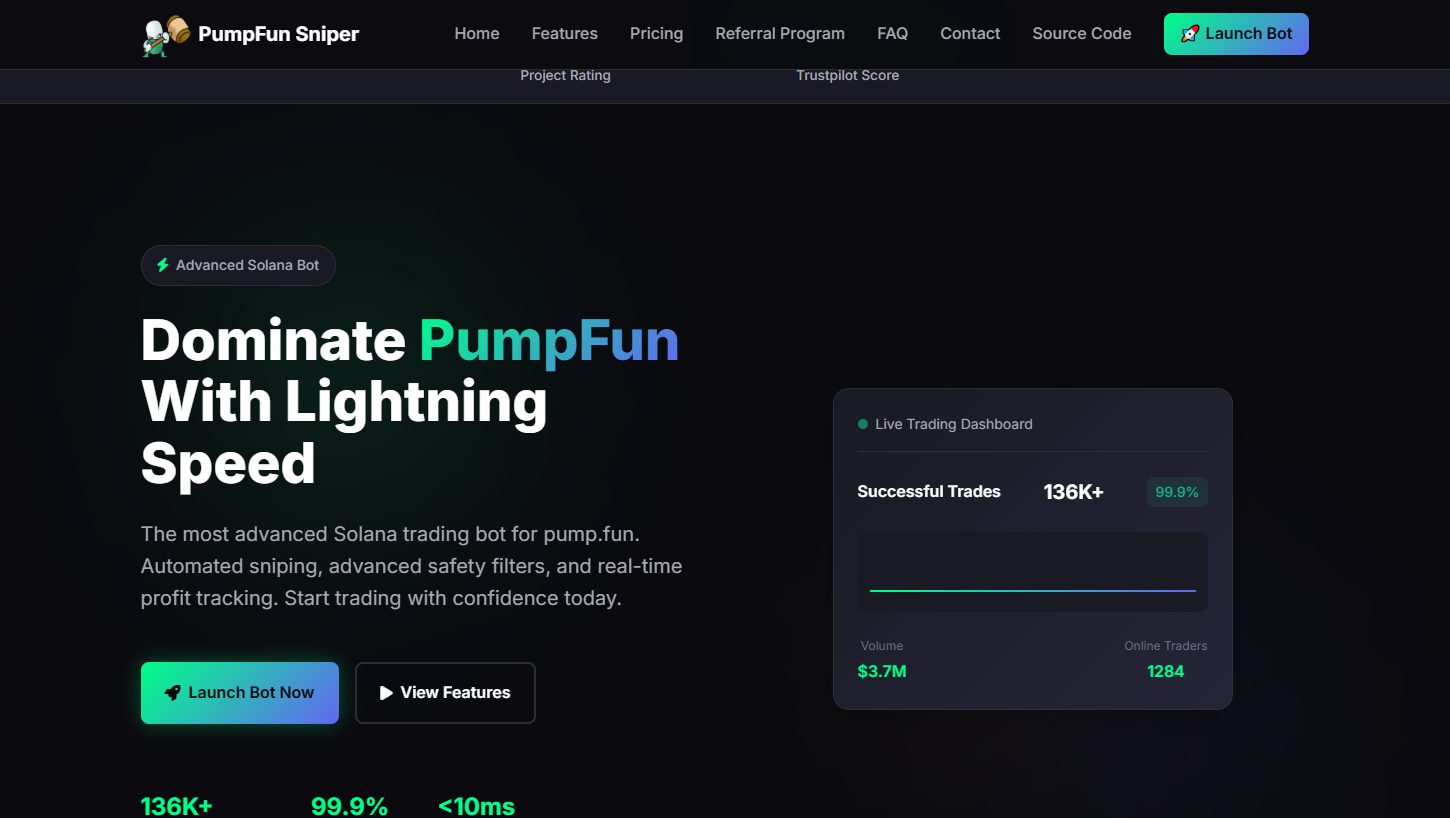Go to the Features nav item
Viewport: 1450px width, 818px height.
565,34
